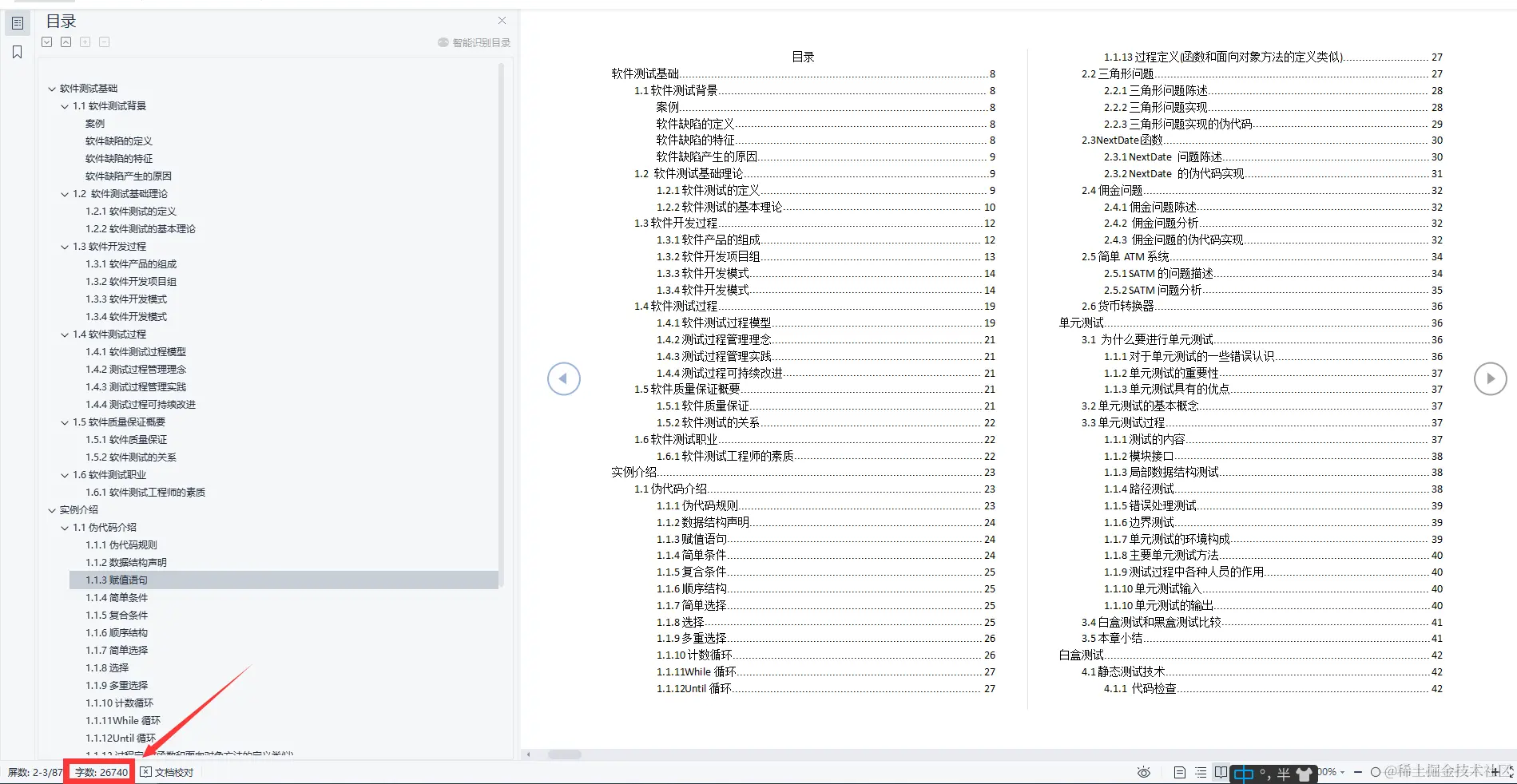Viewport: 1517px width, 784px height.
Task: Collapse the 1.3 软件开发过程 node
Action: click(x=65, y=247)
